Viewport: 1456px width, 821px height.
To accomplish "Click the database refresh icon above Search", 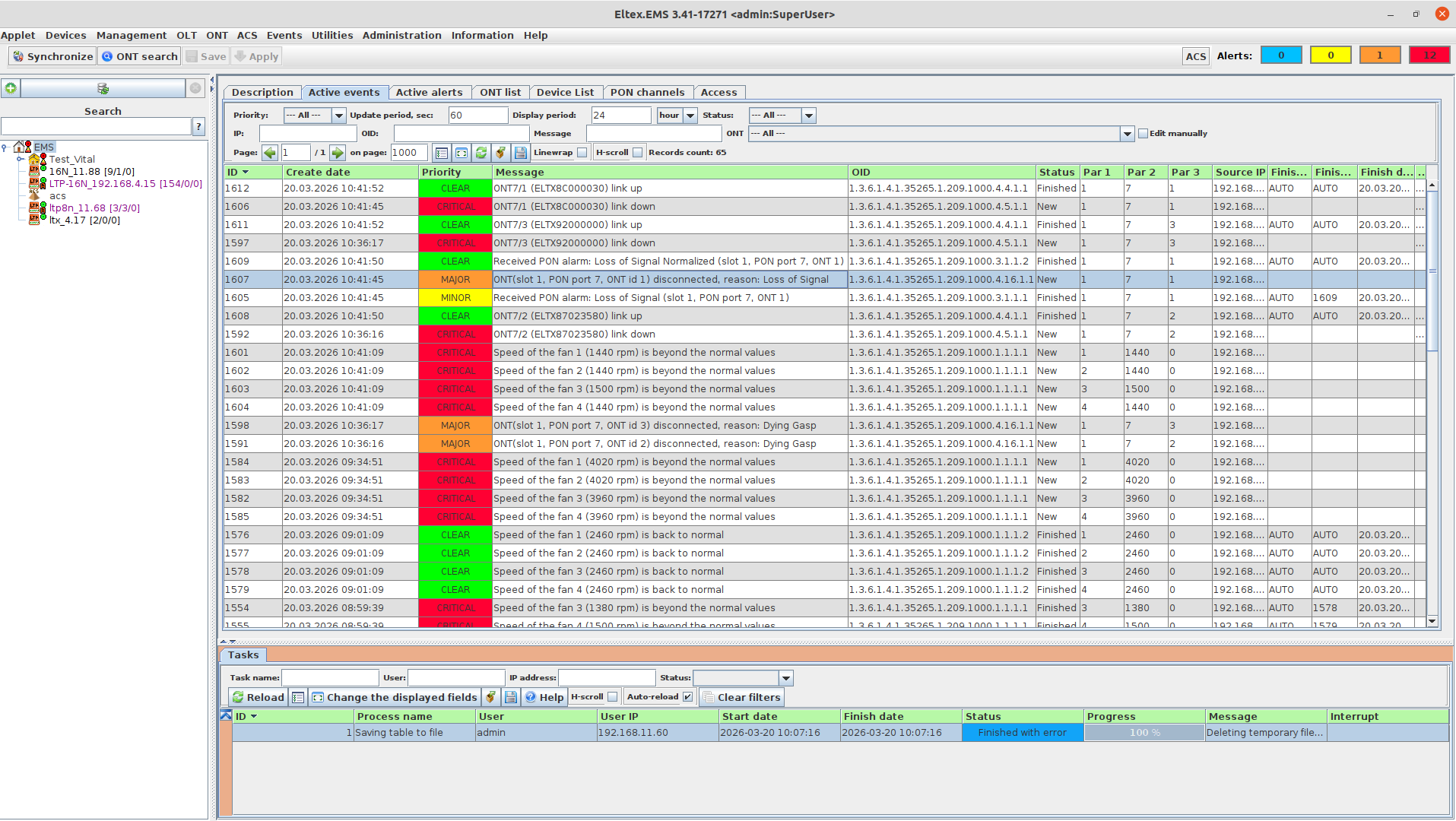I will click(103, 89).
